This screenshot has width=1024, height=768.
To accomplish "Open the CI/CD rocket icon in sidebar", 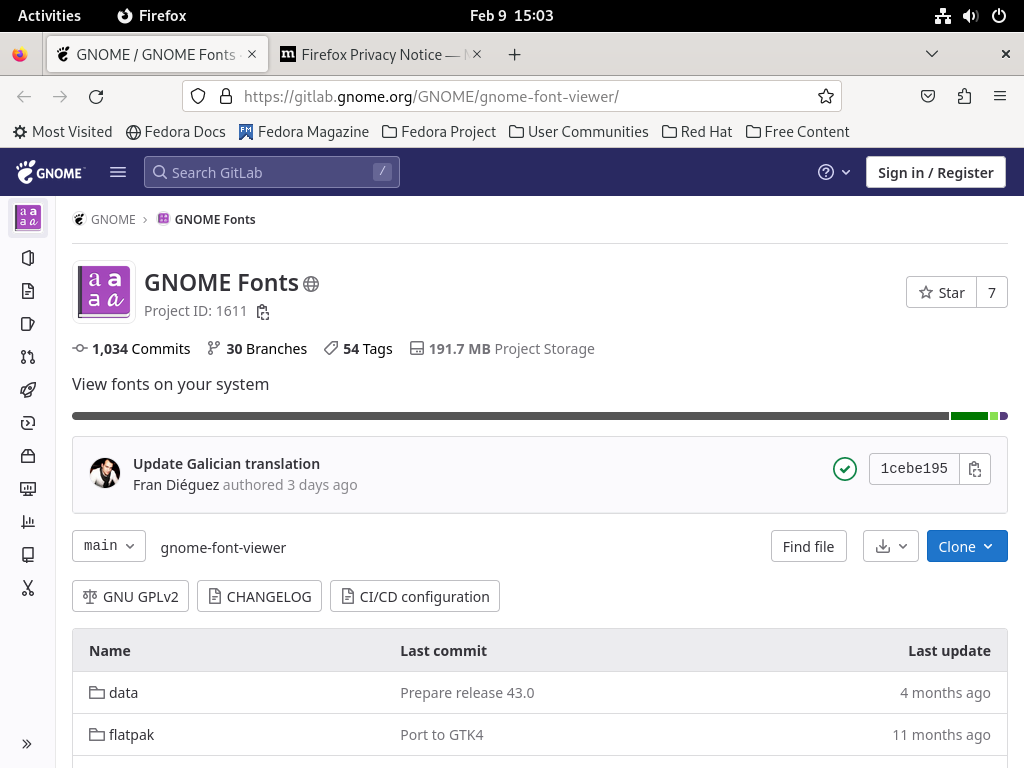I will click(27, 390).
